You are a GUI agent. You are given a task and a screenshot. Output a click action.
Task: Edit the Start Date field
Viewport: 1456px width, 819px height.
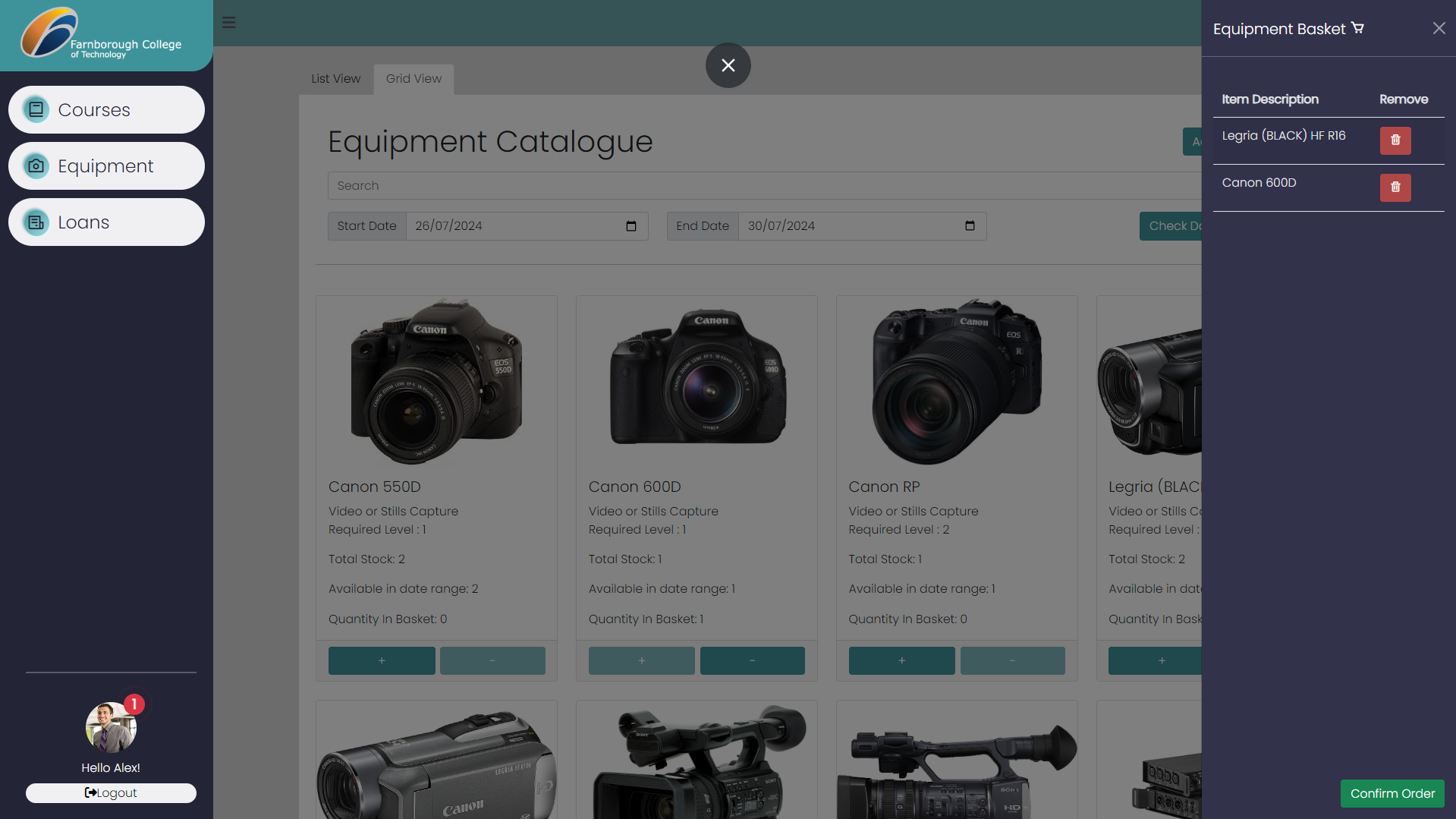pyautogui.click(x=527, y=226)
